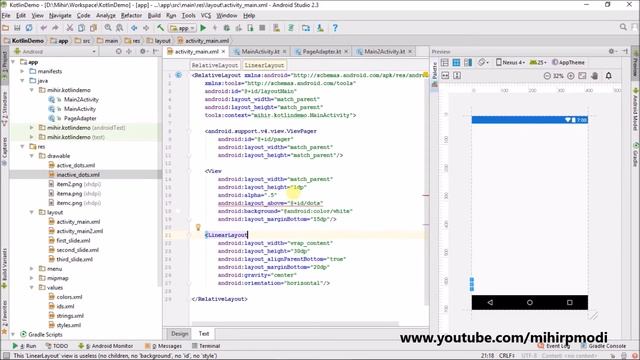Open the app run configuration dropdown

tap(182, 28)
